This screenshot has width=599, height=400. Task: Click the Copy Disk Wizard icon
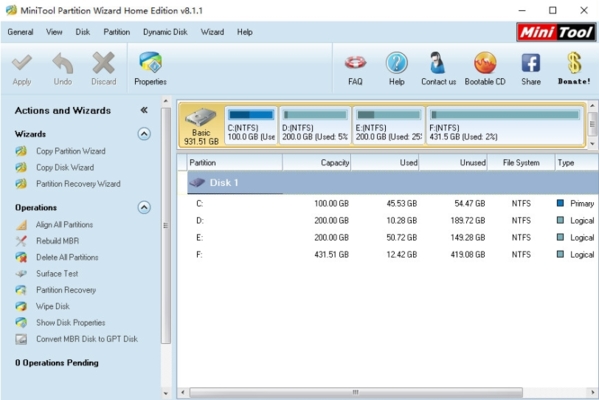21,167
